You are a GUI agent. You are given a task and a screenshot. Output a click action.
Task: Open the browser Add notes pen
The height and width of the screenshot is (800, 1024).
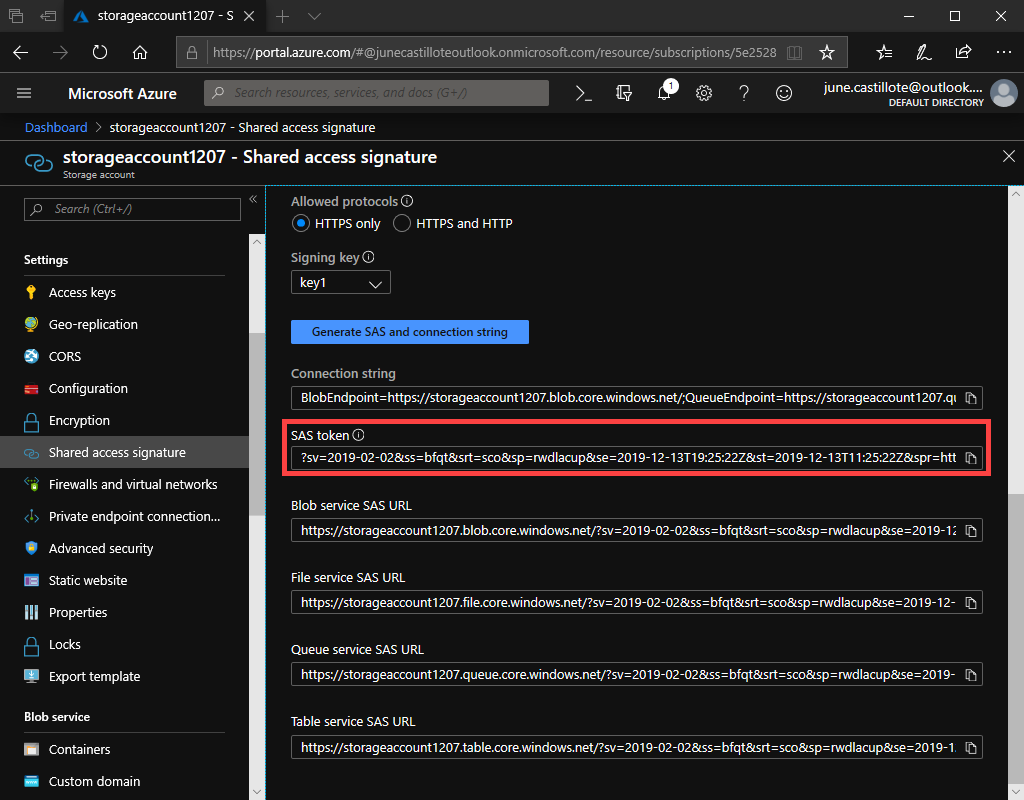923,52
